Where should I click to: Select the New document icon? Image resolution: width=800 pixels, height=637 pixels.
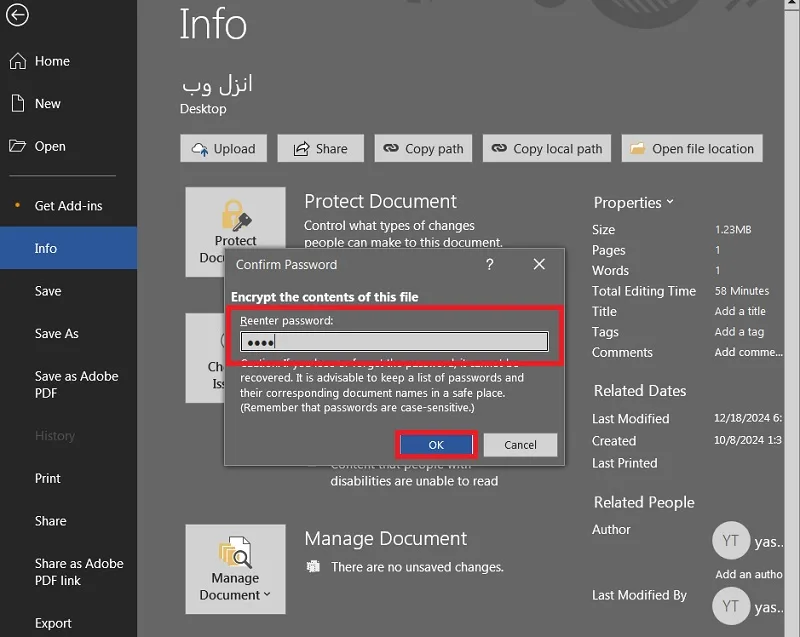point(18,103)
